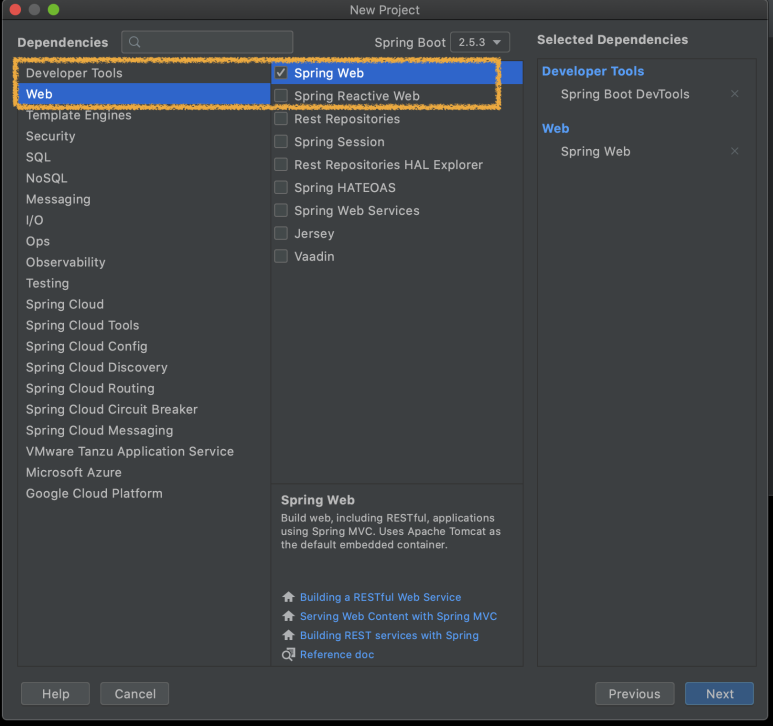773x726 pixels.
Task: Proceed with the Next button
Action: point(719,693)
